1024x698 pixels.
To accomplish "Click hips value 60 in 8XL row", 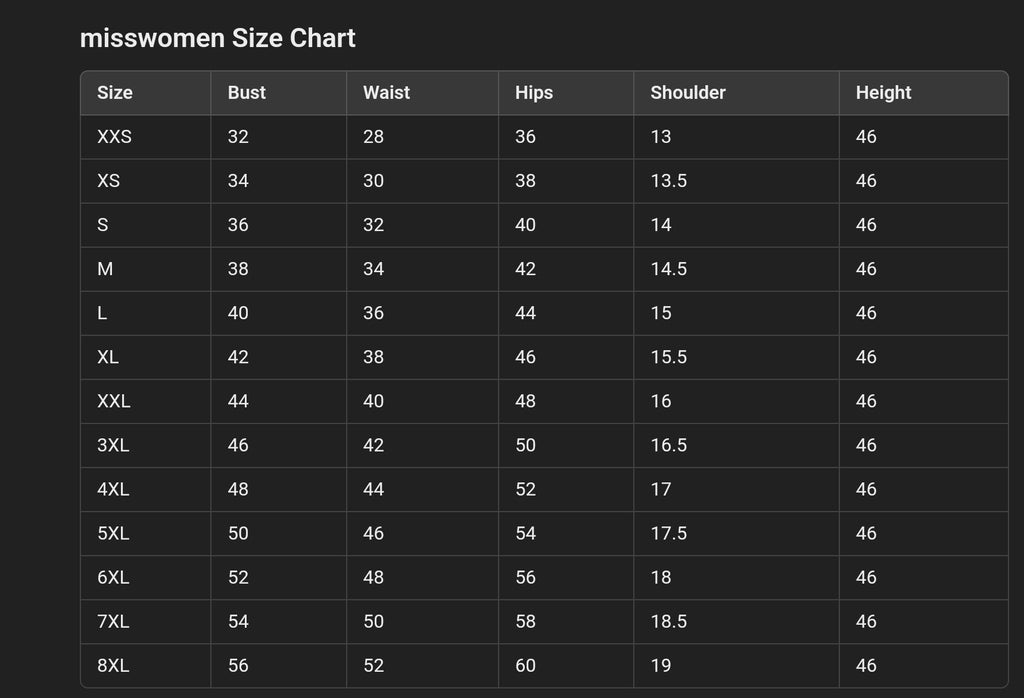I will coord(526,665).
